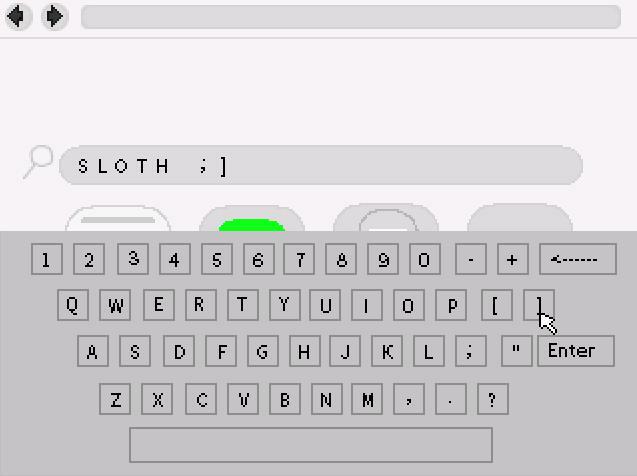Tap the Q key
Image resolution: width=637 pixels, height=476 pixels.
pos(73,305)
